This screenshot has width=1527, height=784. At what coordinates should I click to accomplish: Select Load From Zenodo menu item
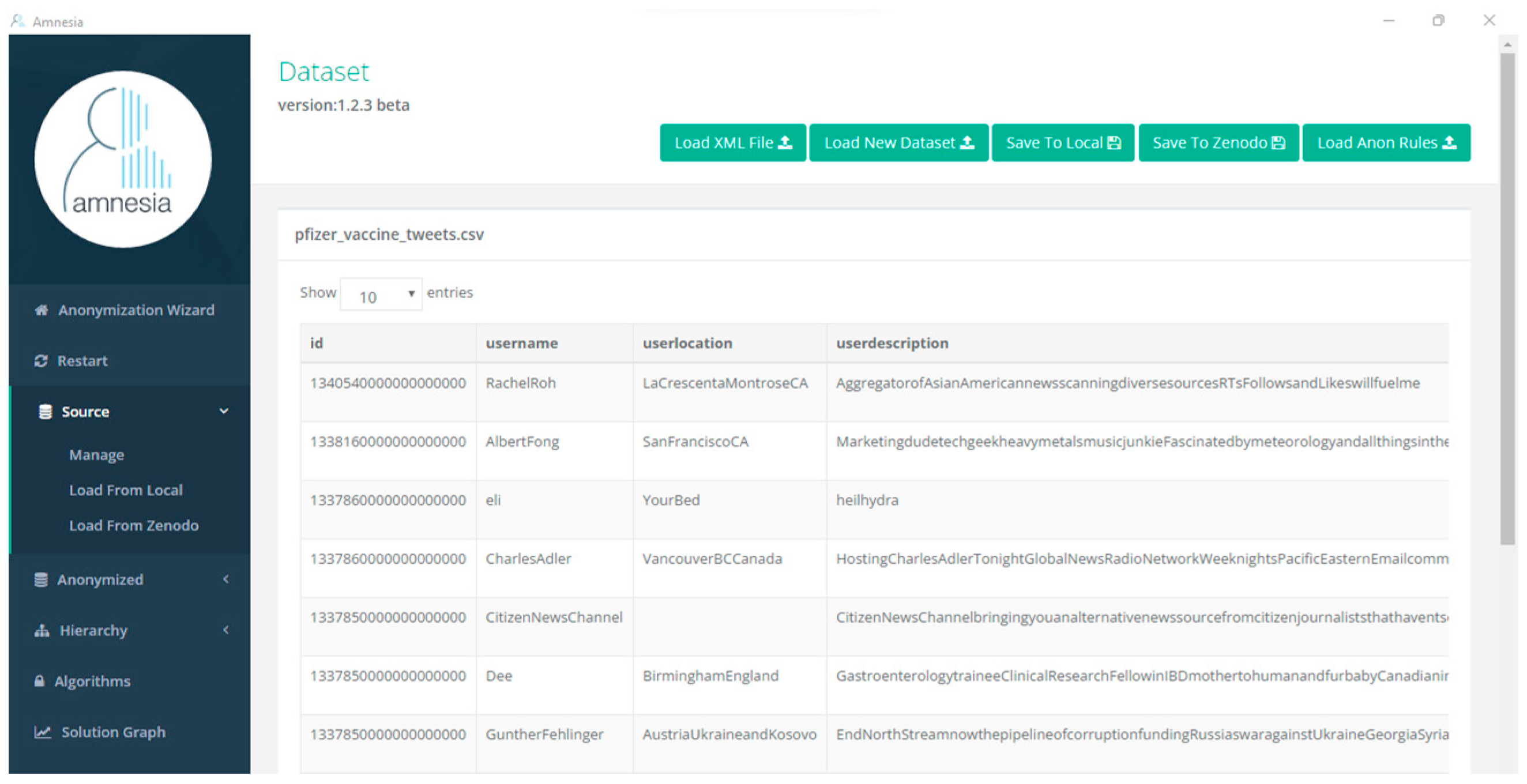[133, 526]
